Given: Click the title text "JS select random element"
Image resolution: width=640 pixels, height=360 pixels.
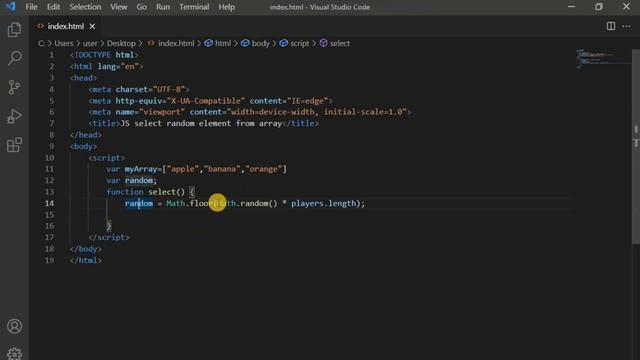Looking at the screenshot, I should pyautogui.click(x=176, y=123).
